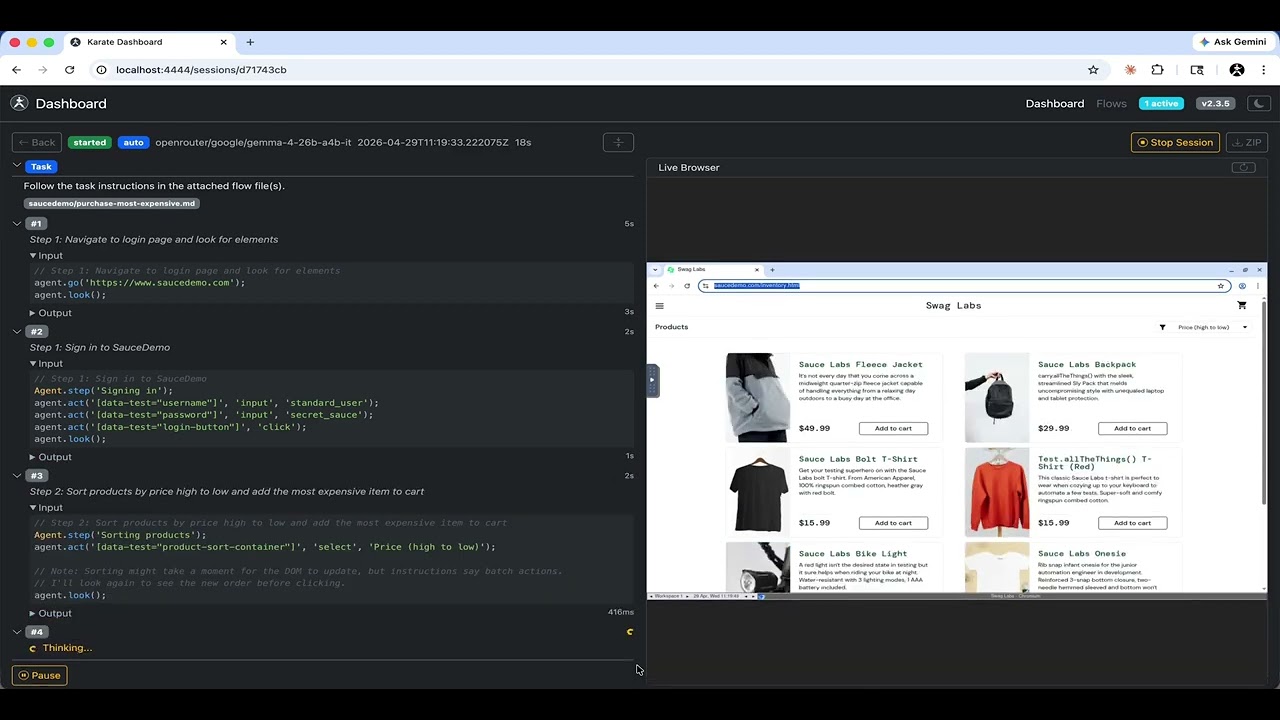The width and height of the screenshot is (1280, 720).
Task: Click the green started status badge
Action: coord(89,142)
